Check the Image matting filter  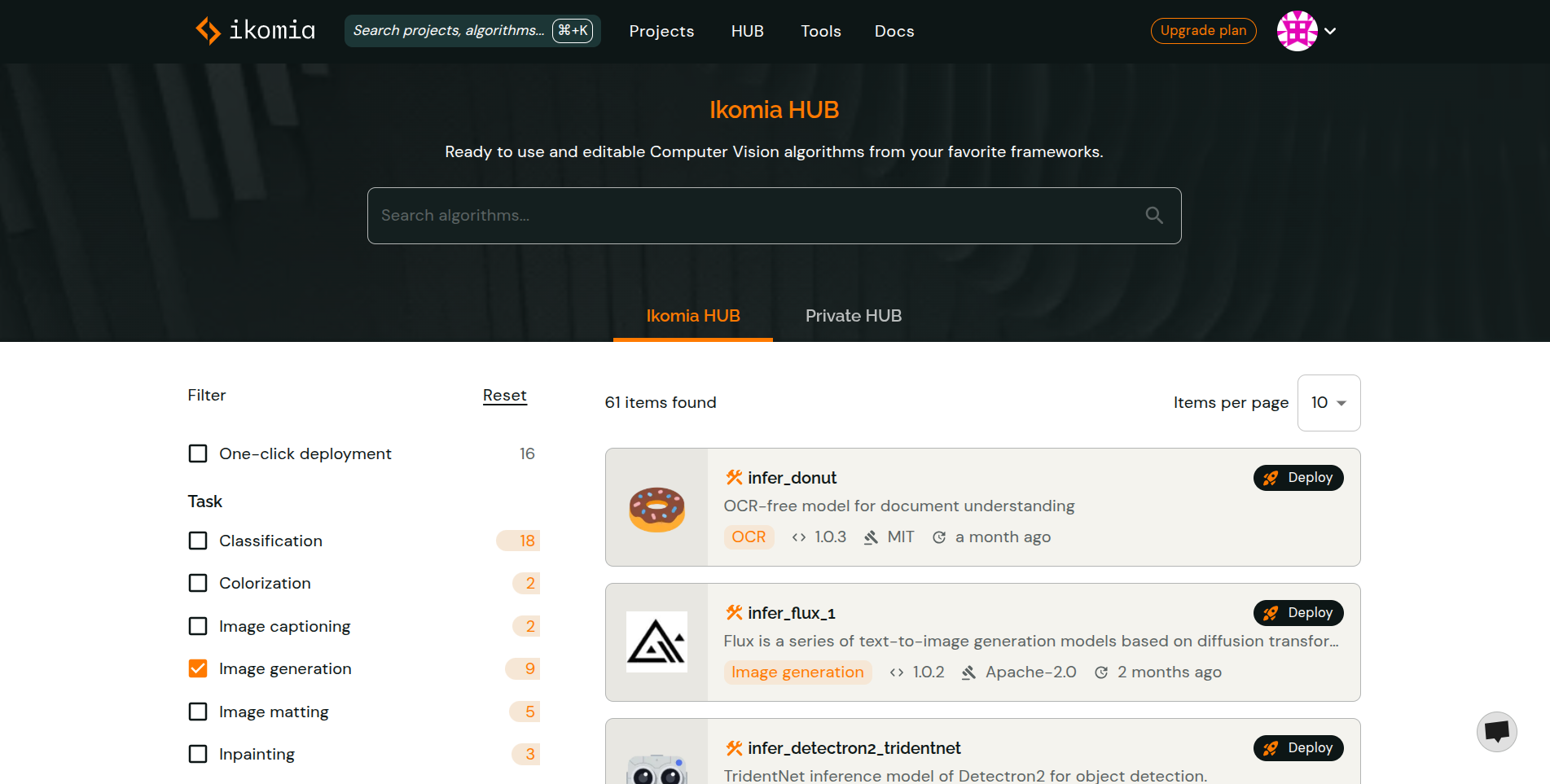[x=198, y=712]
